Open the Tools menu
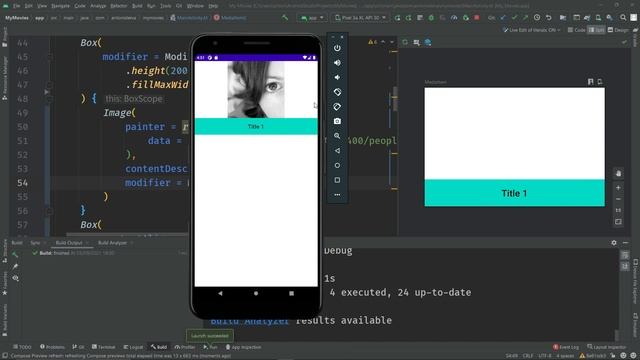640x360 pixels. point(165,6)
